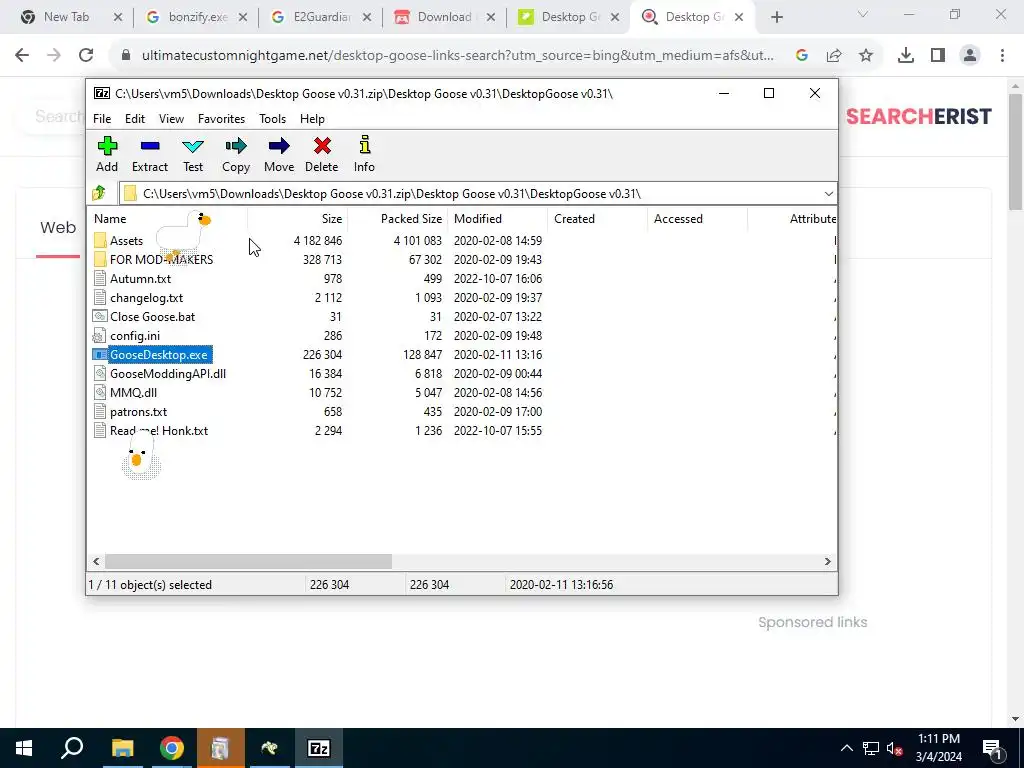The height and width of the screenshot is (768, 1024).
Task: Click the share page icon in Chrome
Action: [x=834, y=56]
